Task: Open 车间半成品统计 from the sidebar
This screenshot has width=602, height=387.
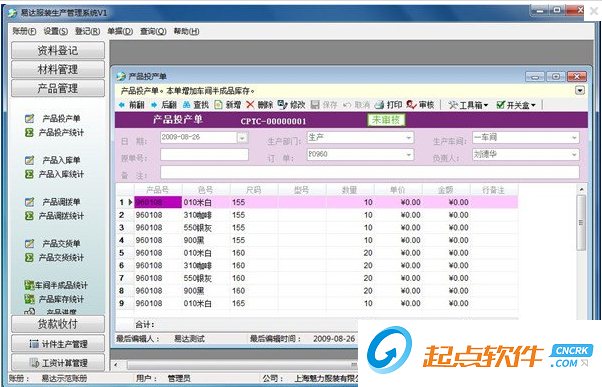Action: 61,285
